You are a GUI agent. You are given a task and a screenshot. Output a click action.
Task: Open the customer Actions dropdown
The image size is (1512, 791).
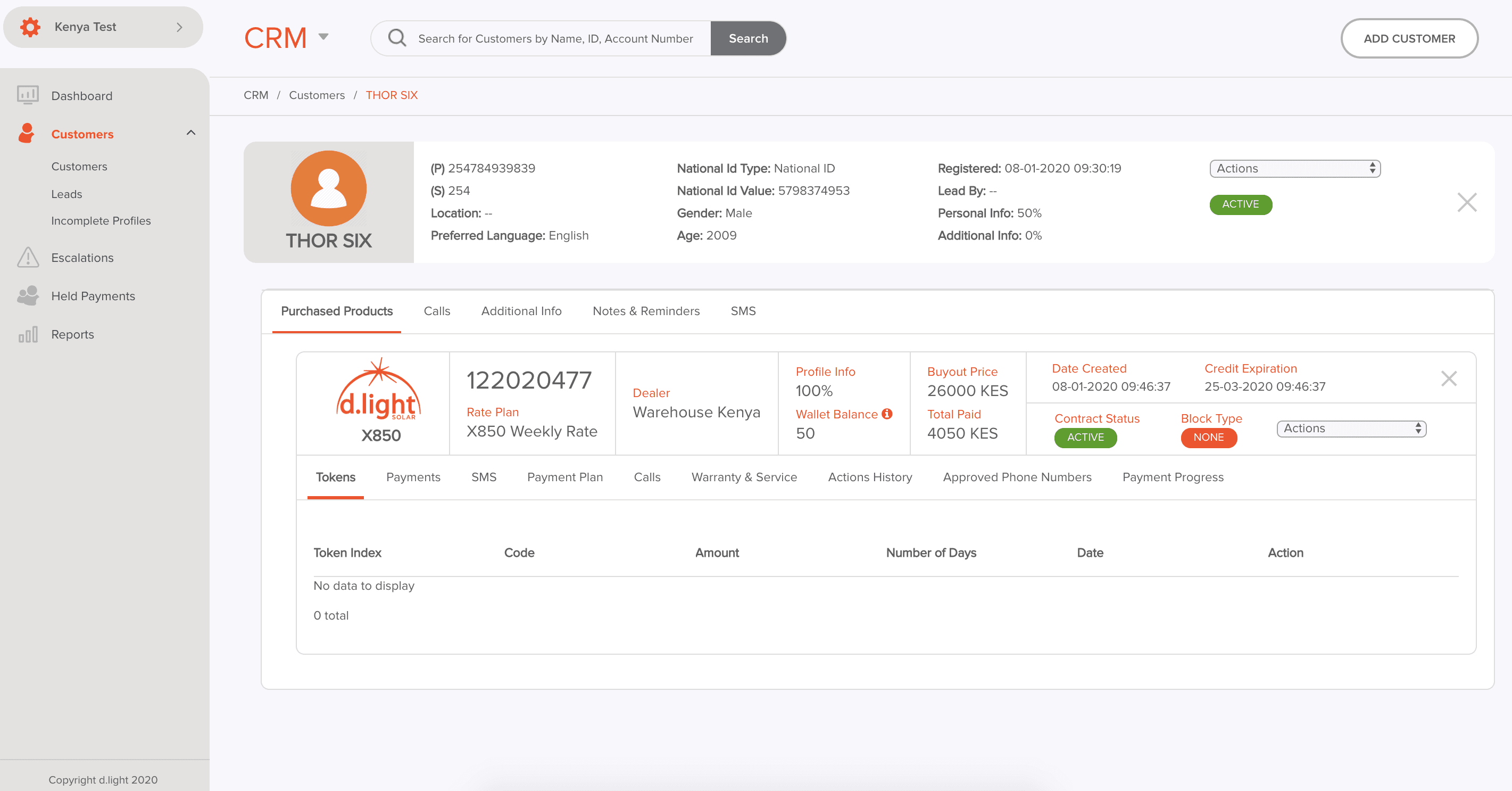pos(1295,169)
